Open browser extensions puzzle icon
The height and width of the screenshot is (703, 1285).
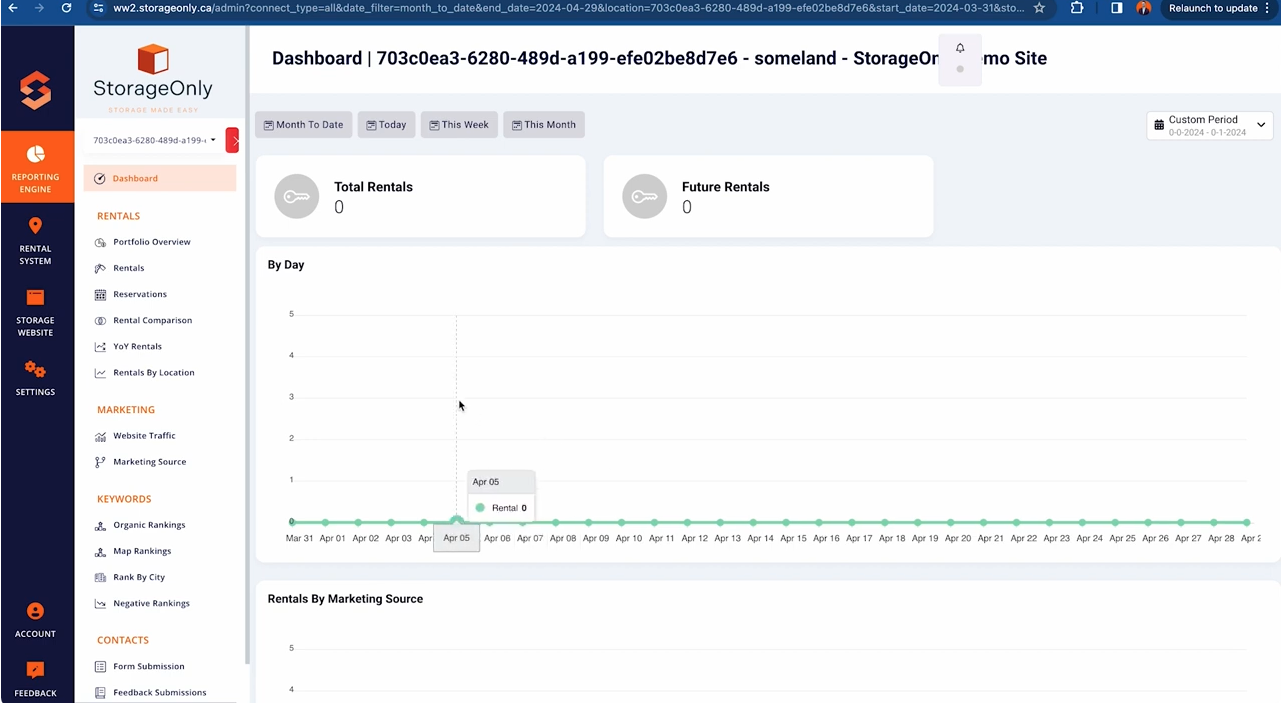coord(1077,8)
